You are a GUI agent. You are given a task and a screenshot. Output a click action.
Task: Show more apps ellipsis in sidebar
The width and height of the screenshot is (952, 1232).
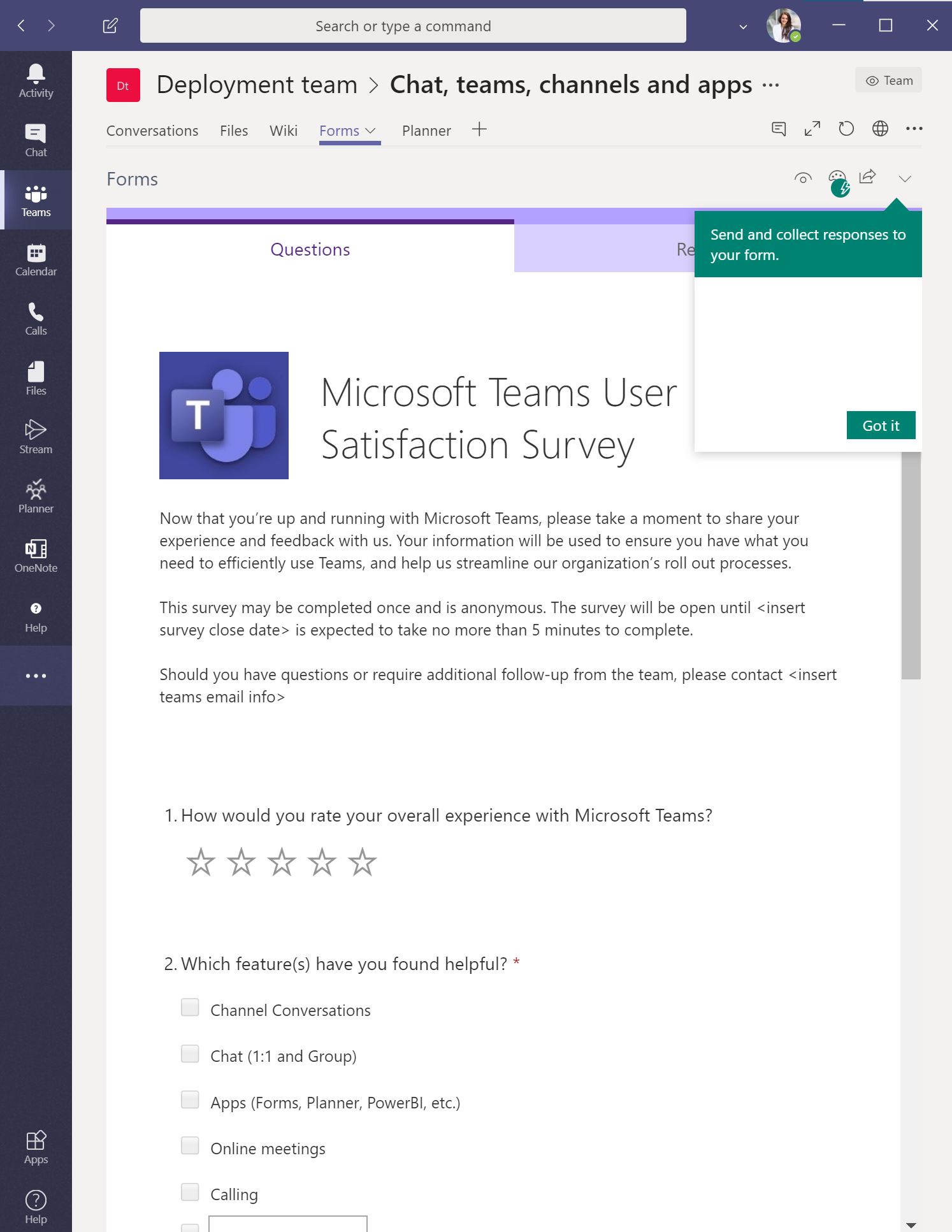(x=36, y=676)
